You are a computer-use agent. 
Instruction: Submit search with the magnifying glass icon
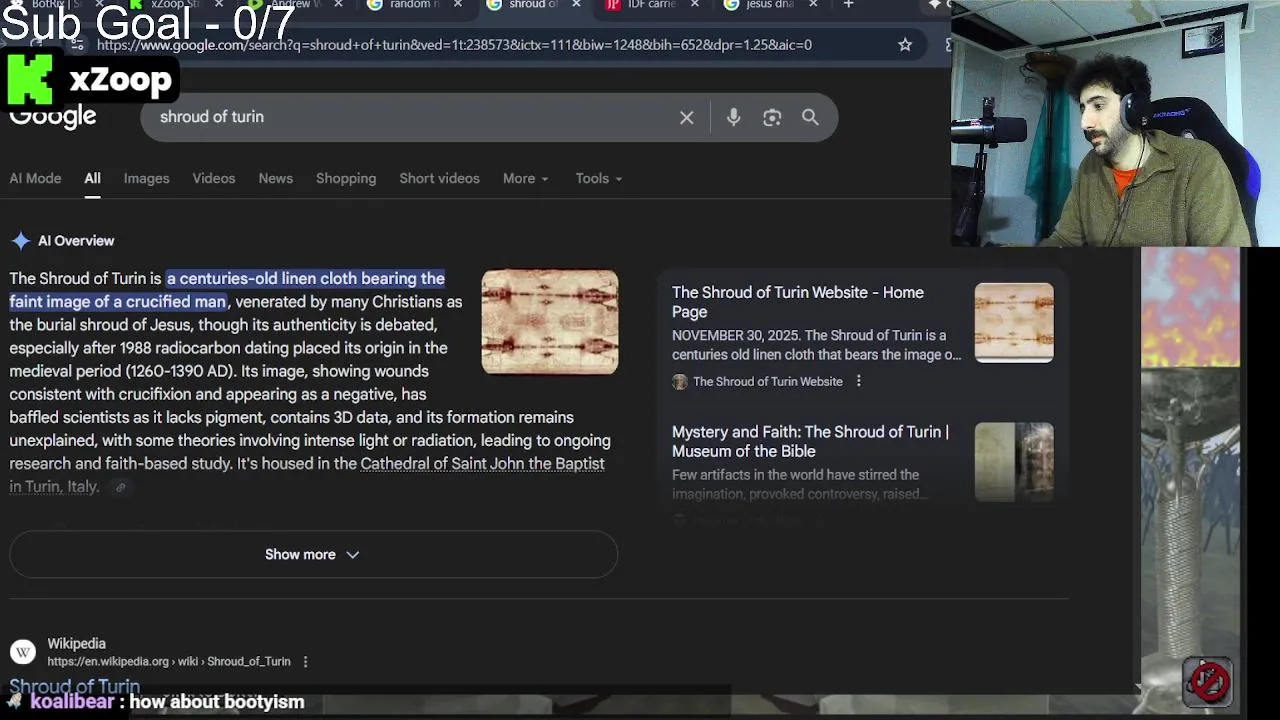810,117
